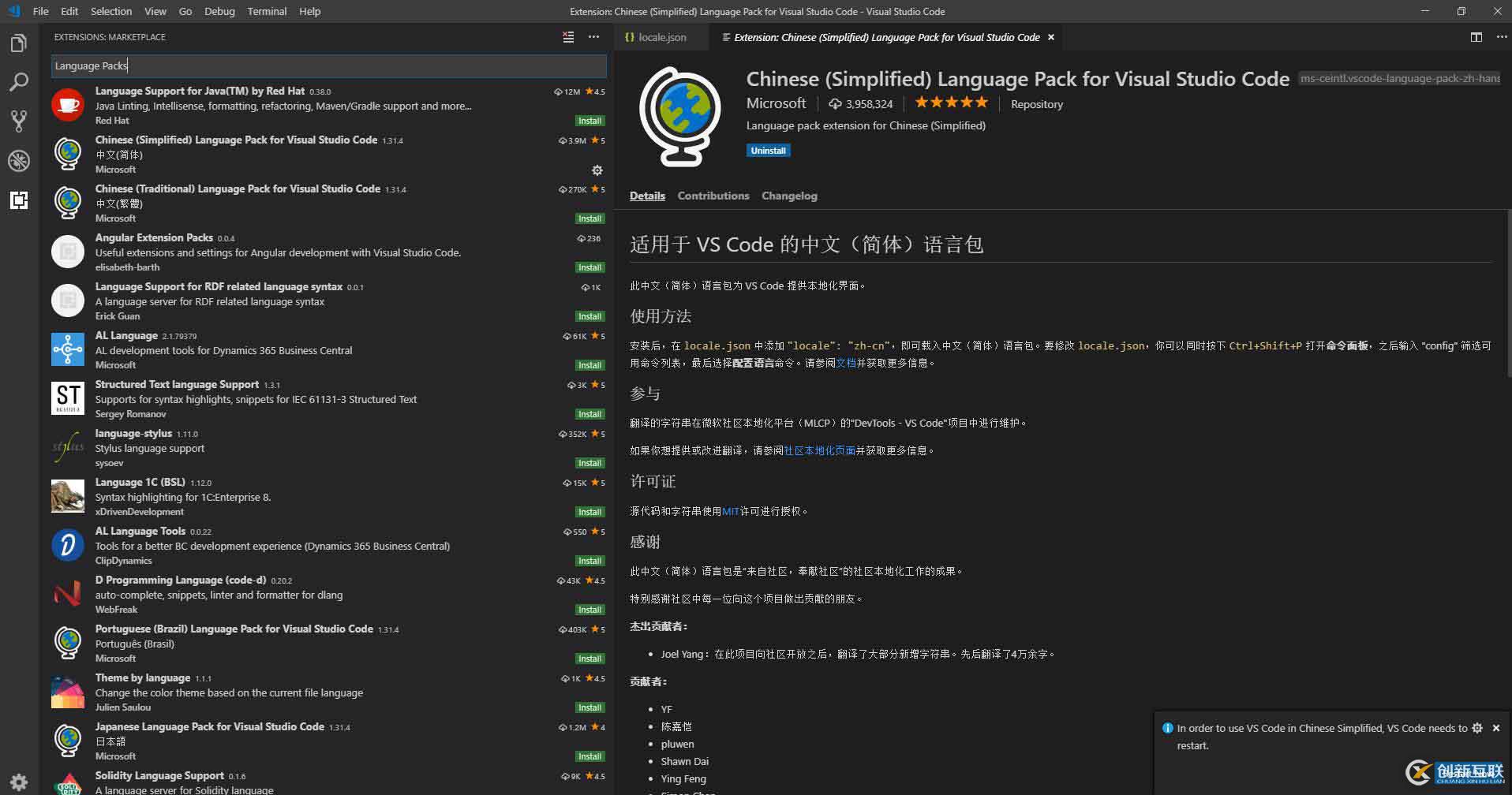Open the Source Control icon
This screenshot has height=795, width=1512.
pyautogui.click(x=19, y=121)
